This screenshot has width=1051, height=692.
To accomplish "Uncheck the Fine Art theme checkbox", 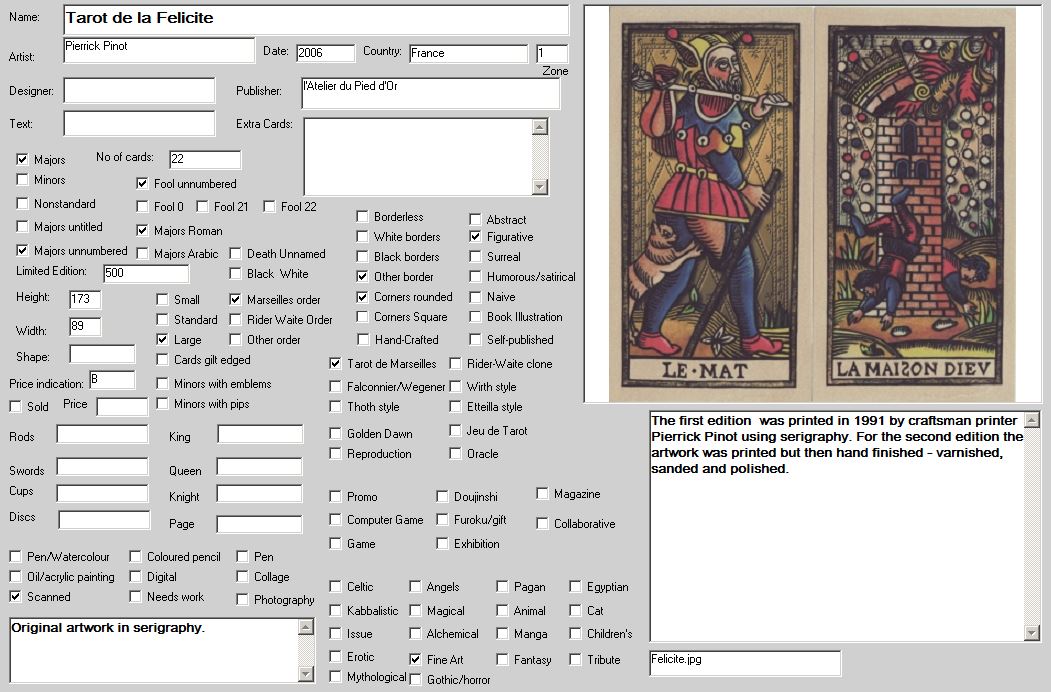I will coord(416,660).
